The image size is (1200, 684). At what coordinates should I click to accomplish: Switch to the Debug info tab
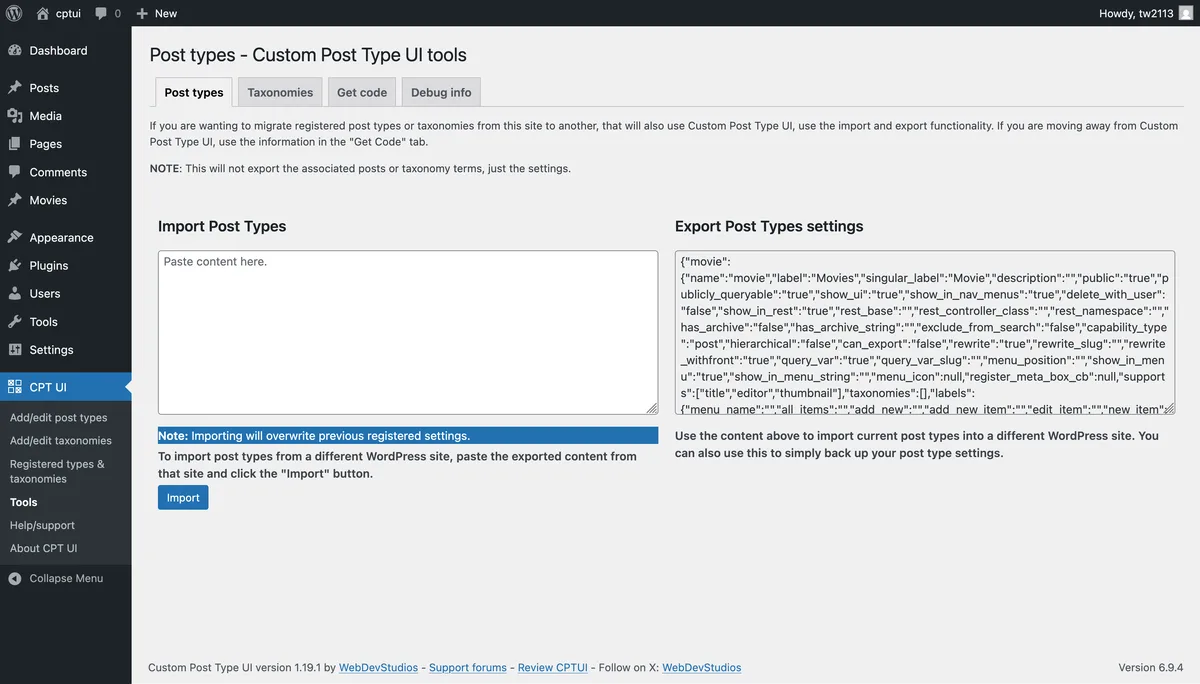point(441,92)
